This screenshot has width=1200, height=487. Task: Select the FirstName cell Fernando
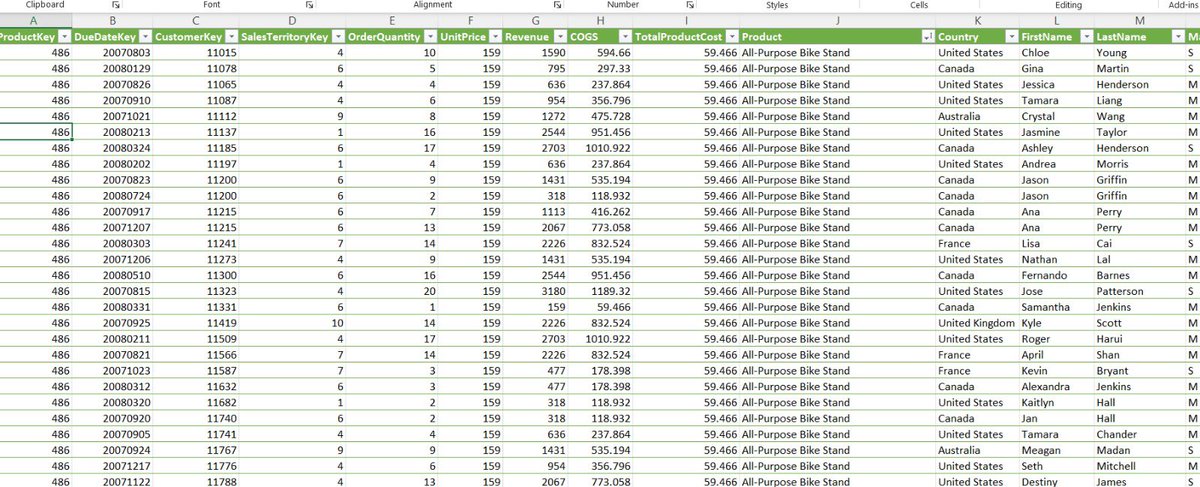tap(1056, 275)
